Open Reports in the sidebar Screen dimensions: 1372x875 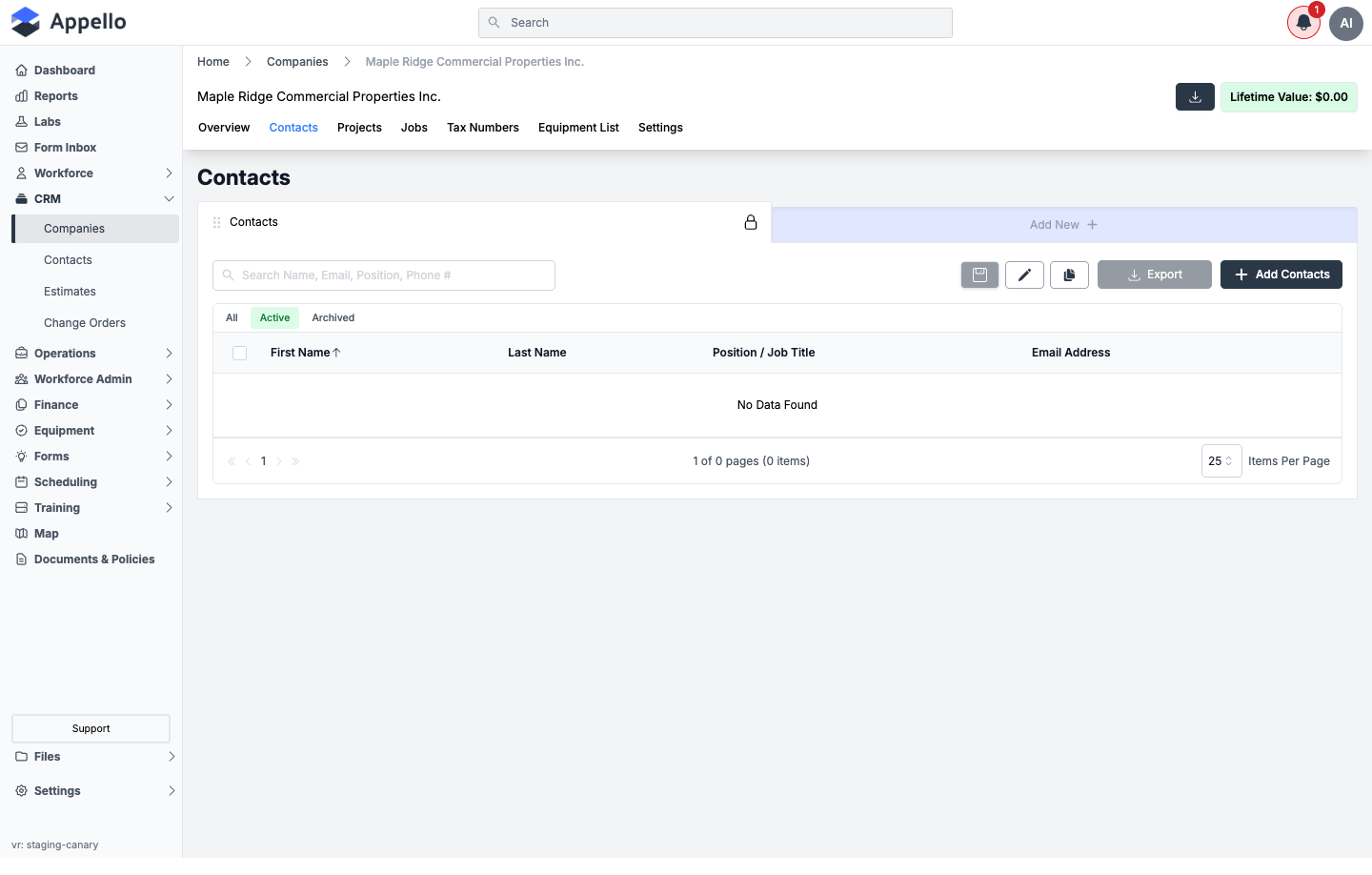click(55, 96)
